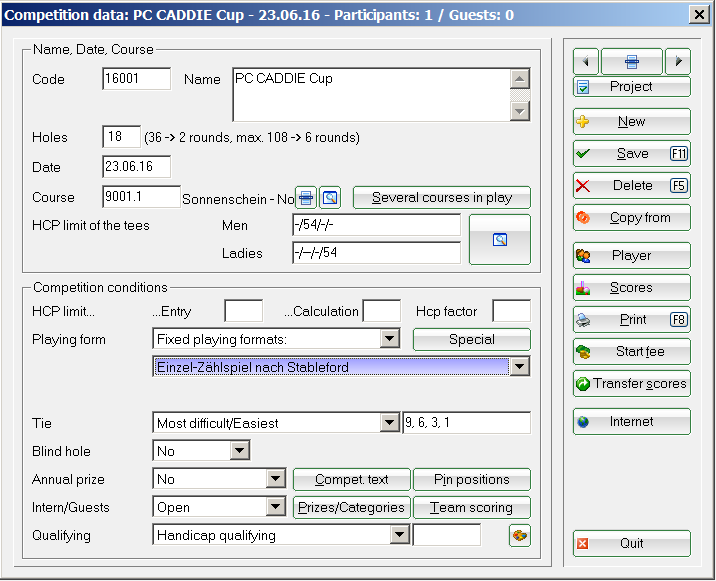Click the printer icon between navigation arrows
Viewport: 716px width, 581px height.
coord(631,61)
